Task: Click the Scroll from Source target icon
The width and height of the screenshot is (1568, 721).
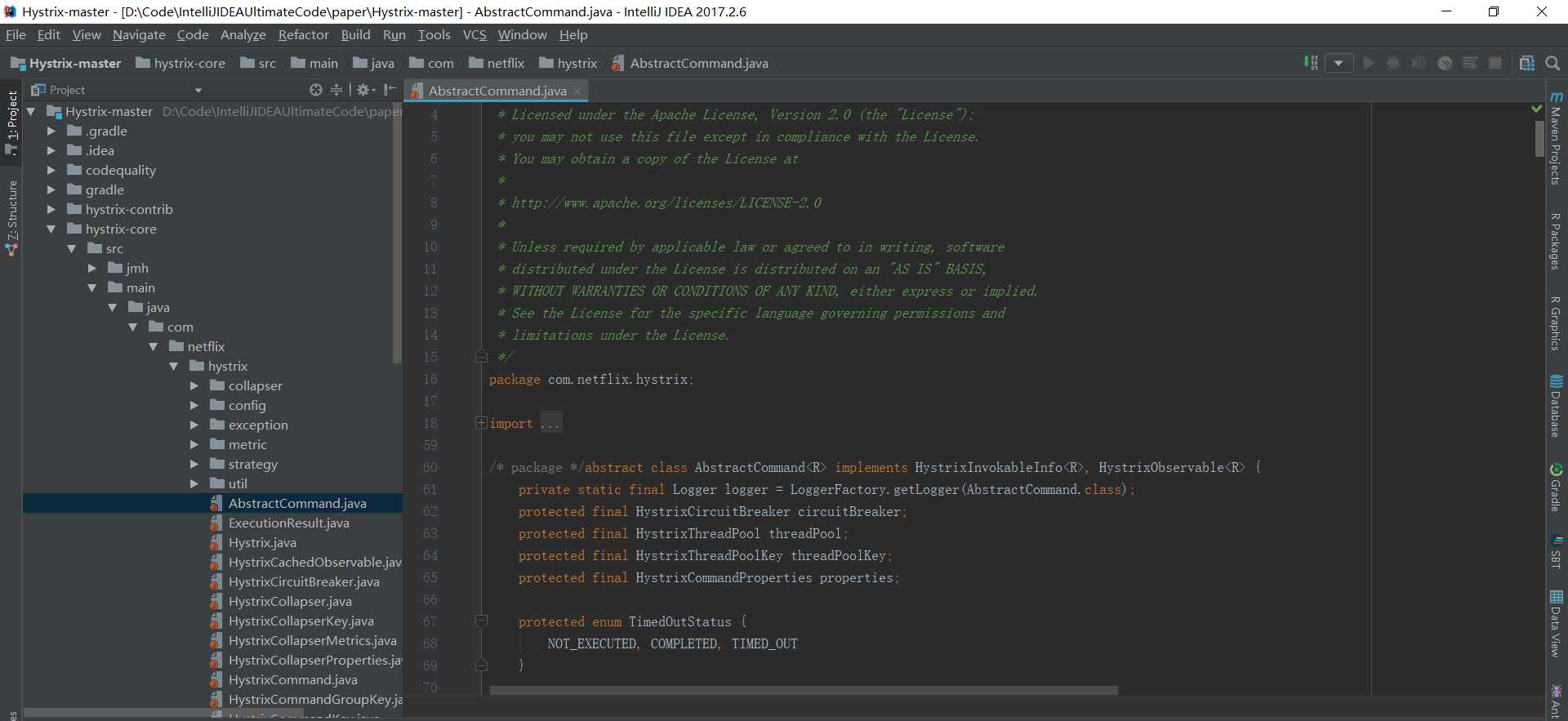Action: coord(316,90)
